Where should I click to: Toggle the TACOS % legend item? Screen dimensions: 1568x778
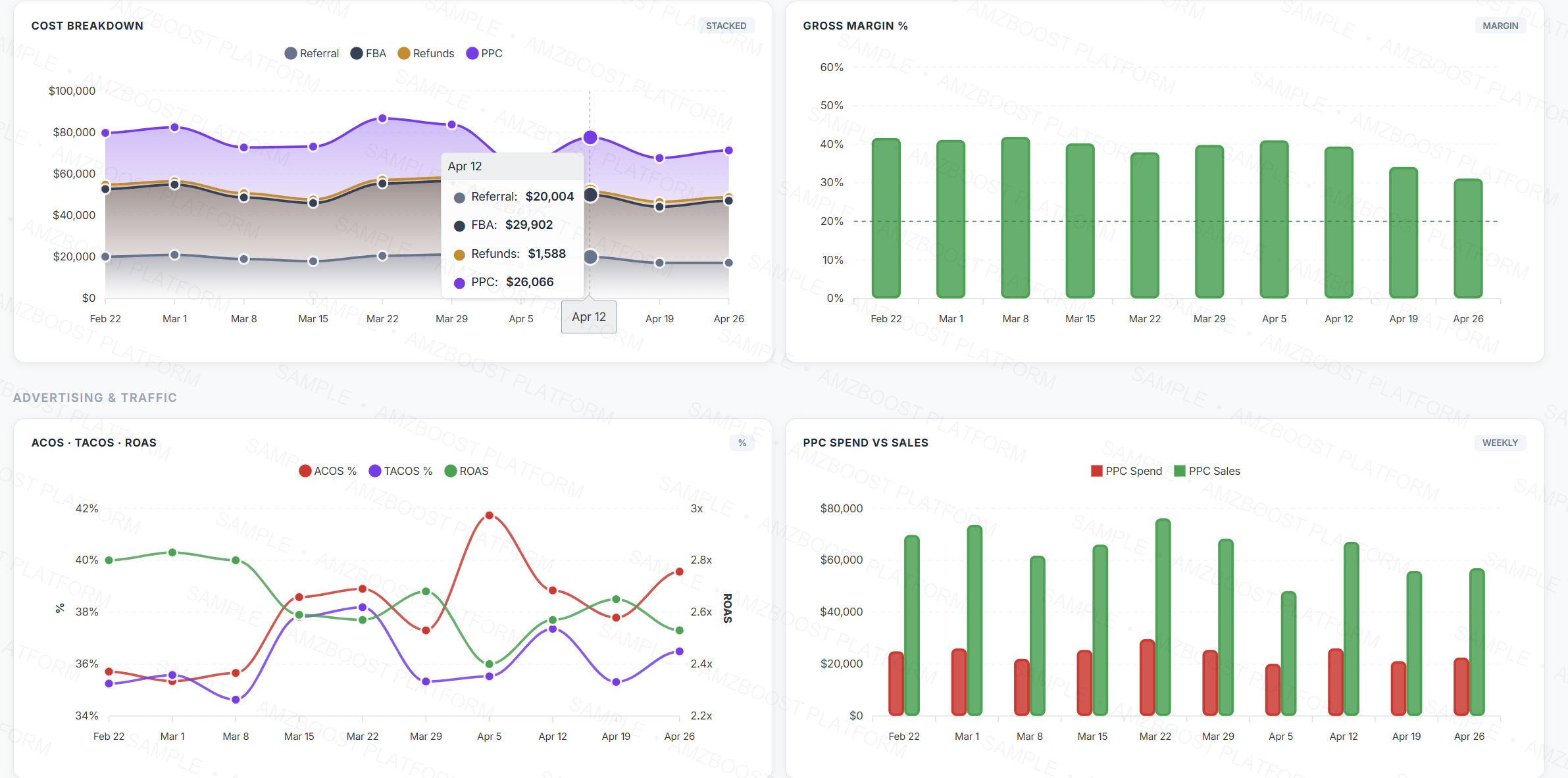tap(400, 471)
